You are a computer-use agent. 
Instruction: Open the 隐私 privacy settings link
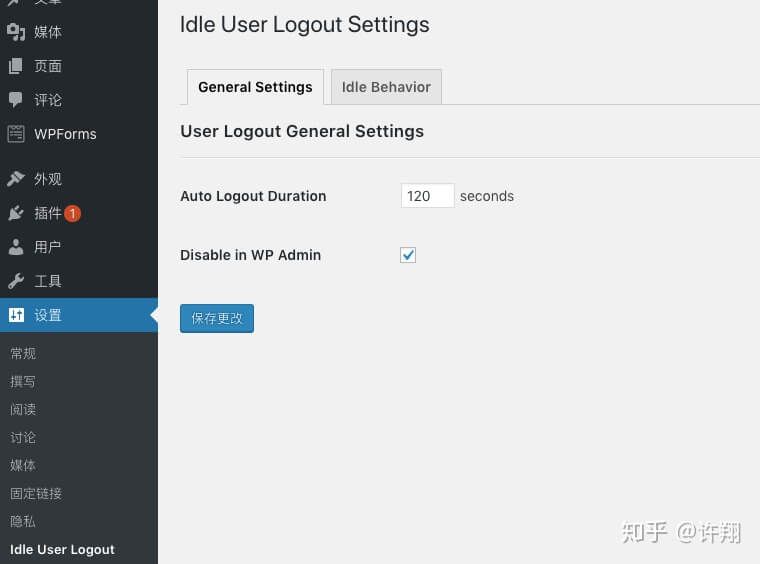tap(23, 521)
